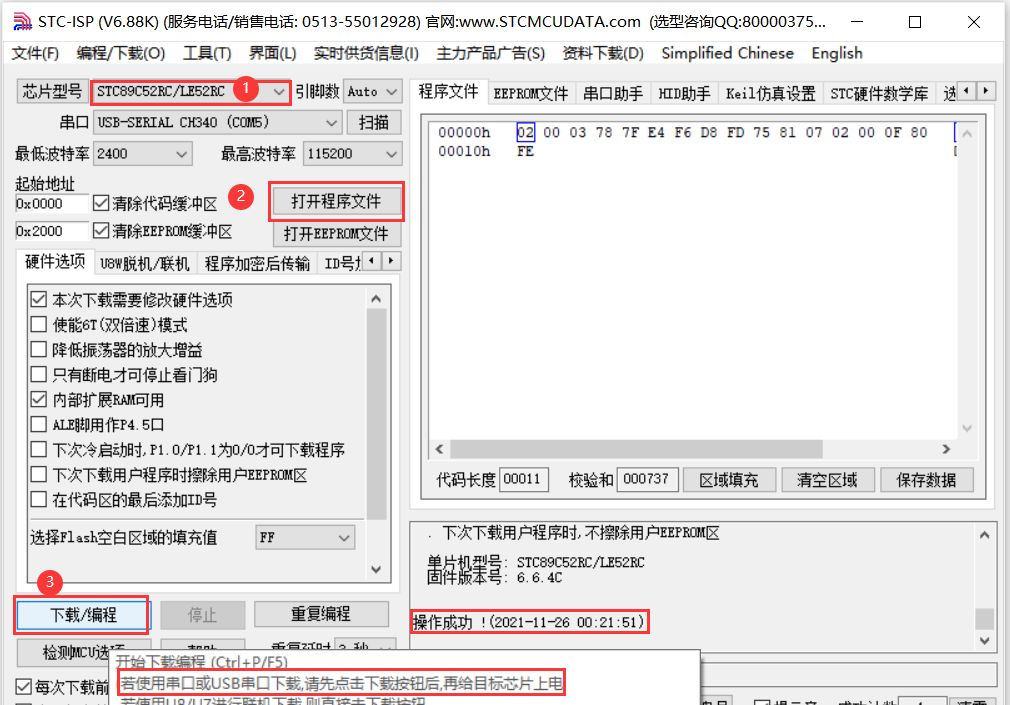Click 清空区域 button

[x=827, y=480]
